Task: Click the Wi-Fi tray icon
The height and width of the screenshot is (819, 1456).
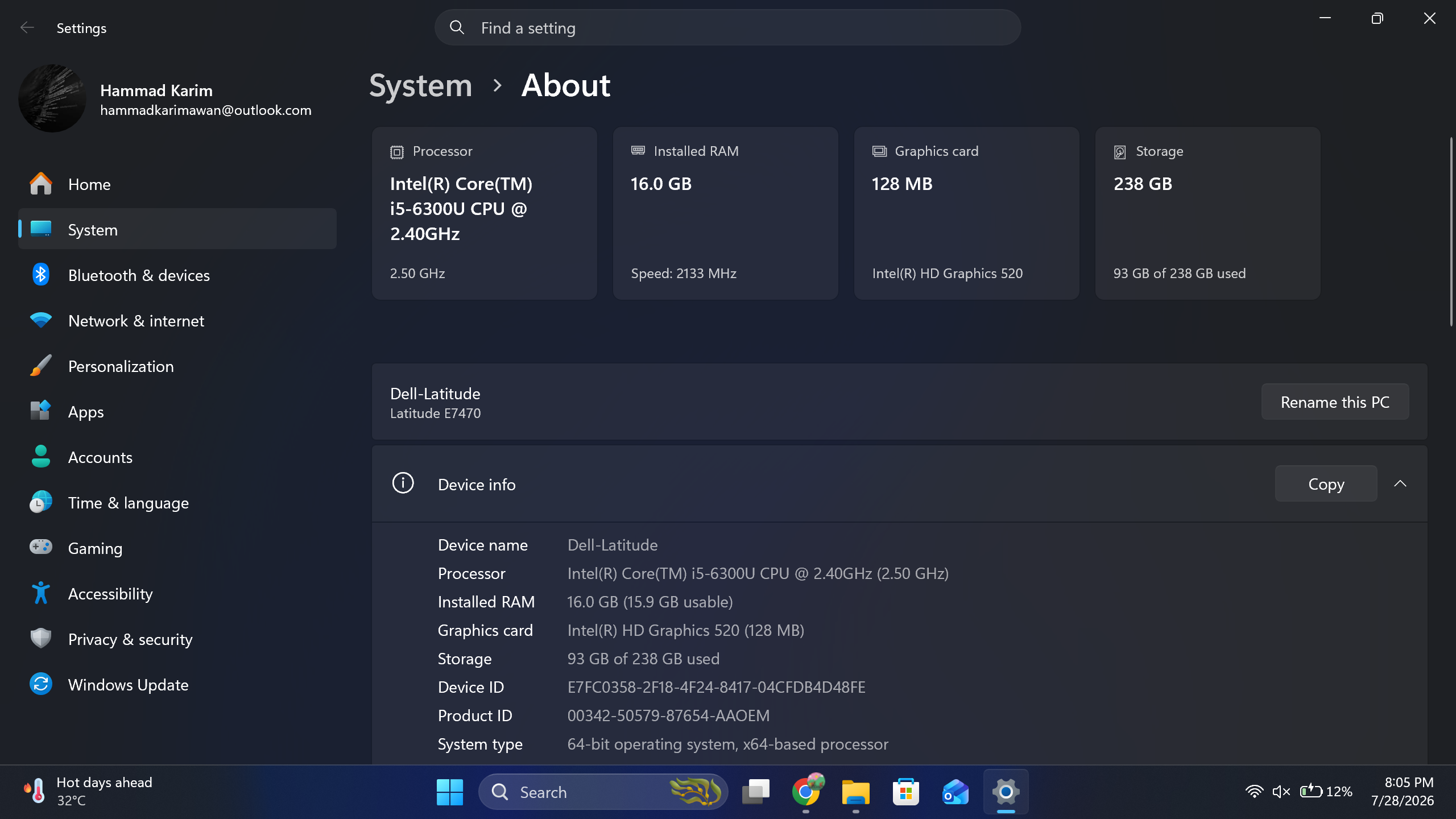Action: (x=1254, y=792)
